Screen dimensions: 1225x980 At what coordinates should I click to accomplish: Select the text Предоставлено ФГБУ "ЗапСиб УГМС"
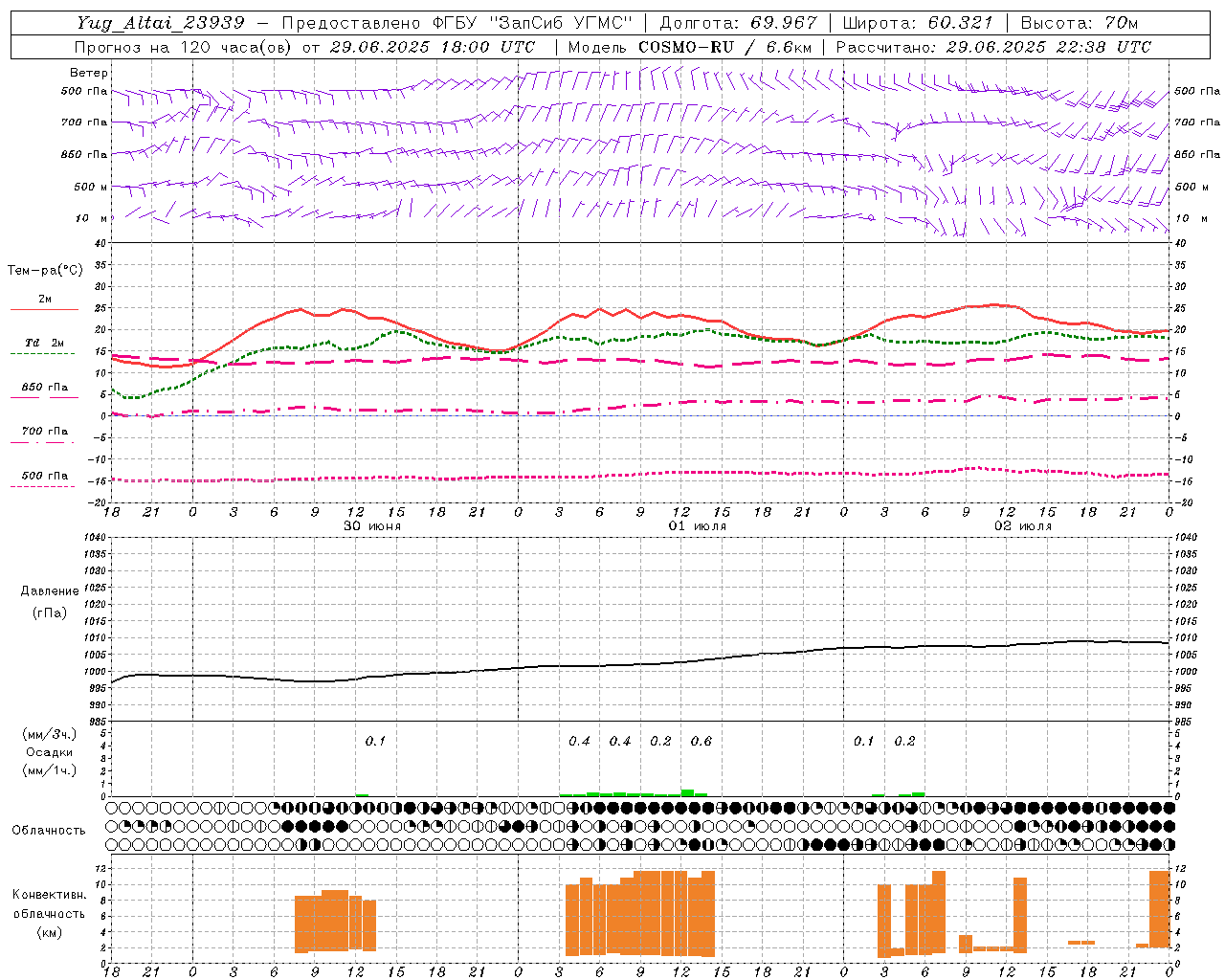[x=457, y=23]
